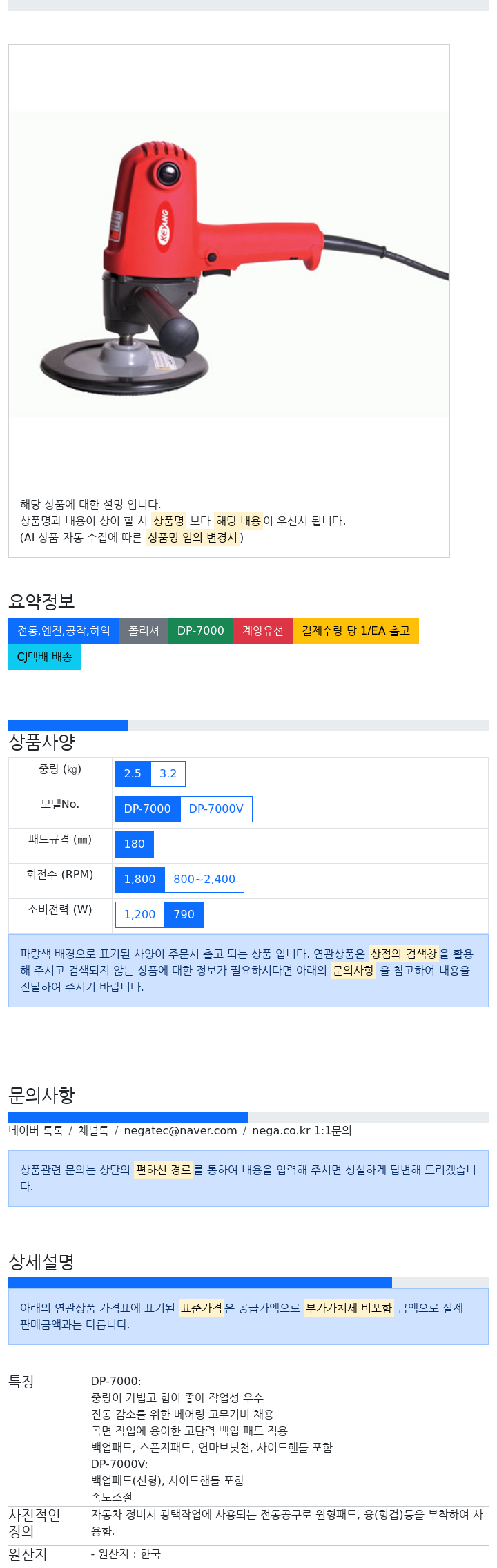The image size is (497, 1568).
Task: Choose the 3.2 kg weight option
Action: (168, 774)
